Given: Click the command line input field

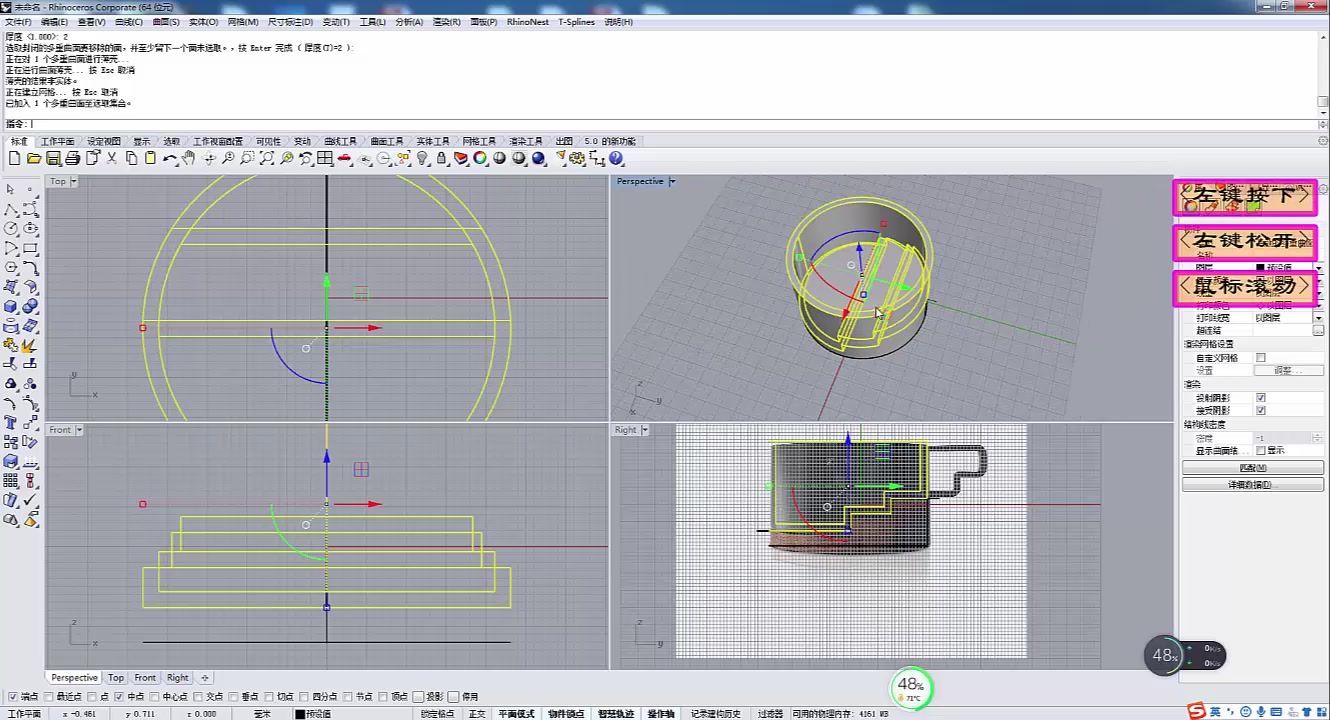Looking at the screenshot, I should pos(675,124).
